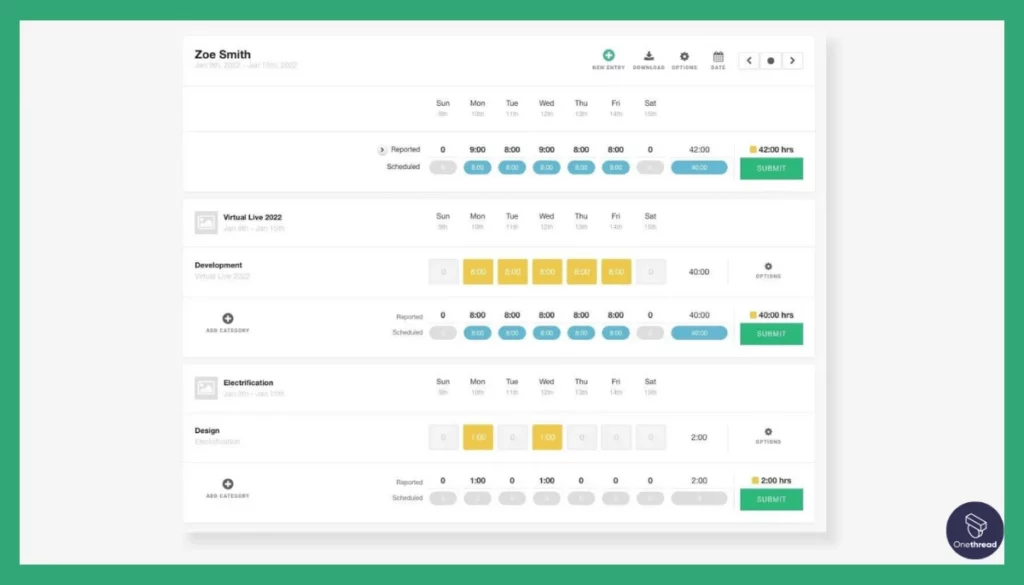Open Options for the Development category row
This screenshot has height=585, width=1024.
click(x=768, y=265)
